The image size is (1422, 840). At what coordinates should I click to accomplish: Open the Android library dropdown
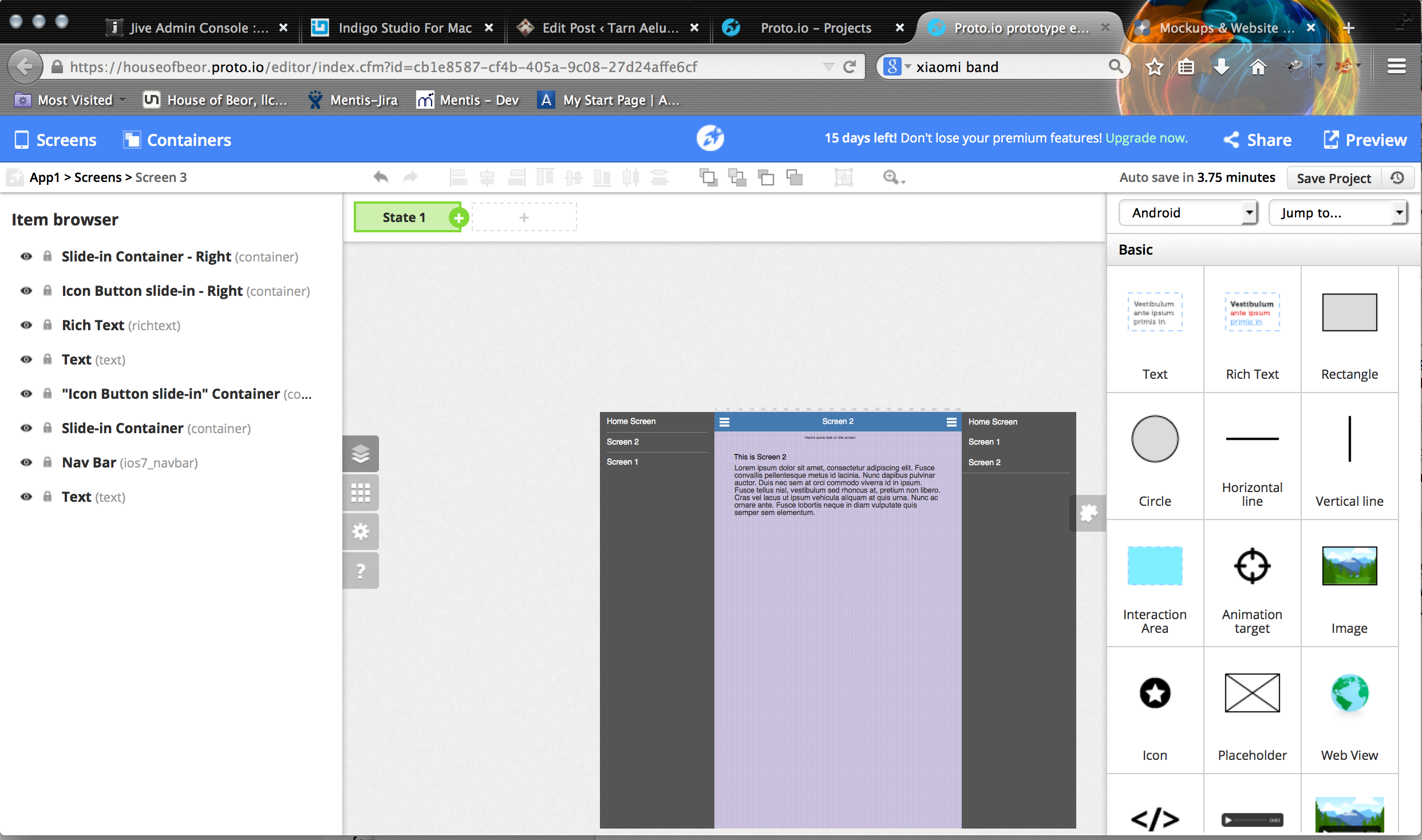coord(1188,213)
